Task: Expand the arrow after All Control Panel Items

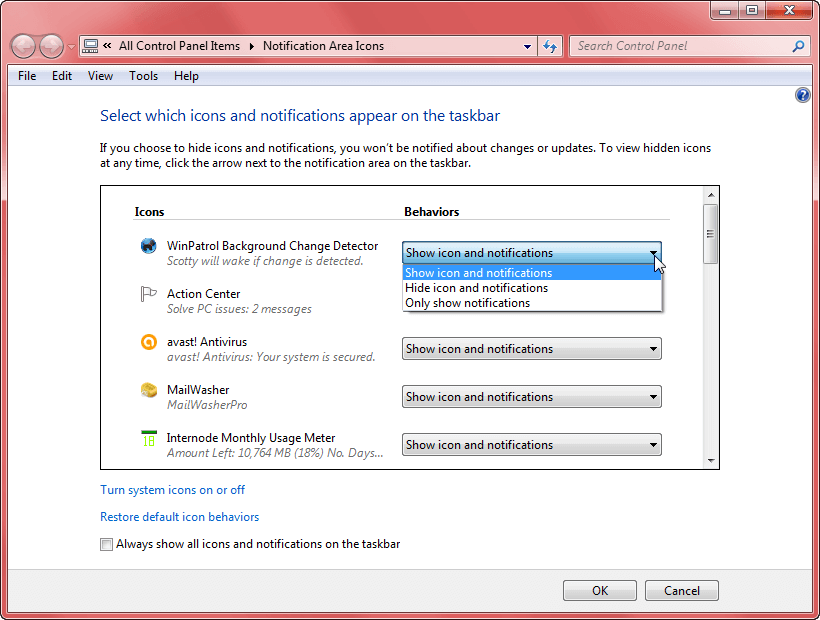Action: coord(252,46)
